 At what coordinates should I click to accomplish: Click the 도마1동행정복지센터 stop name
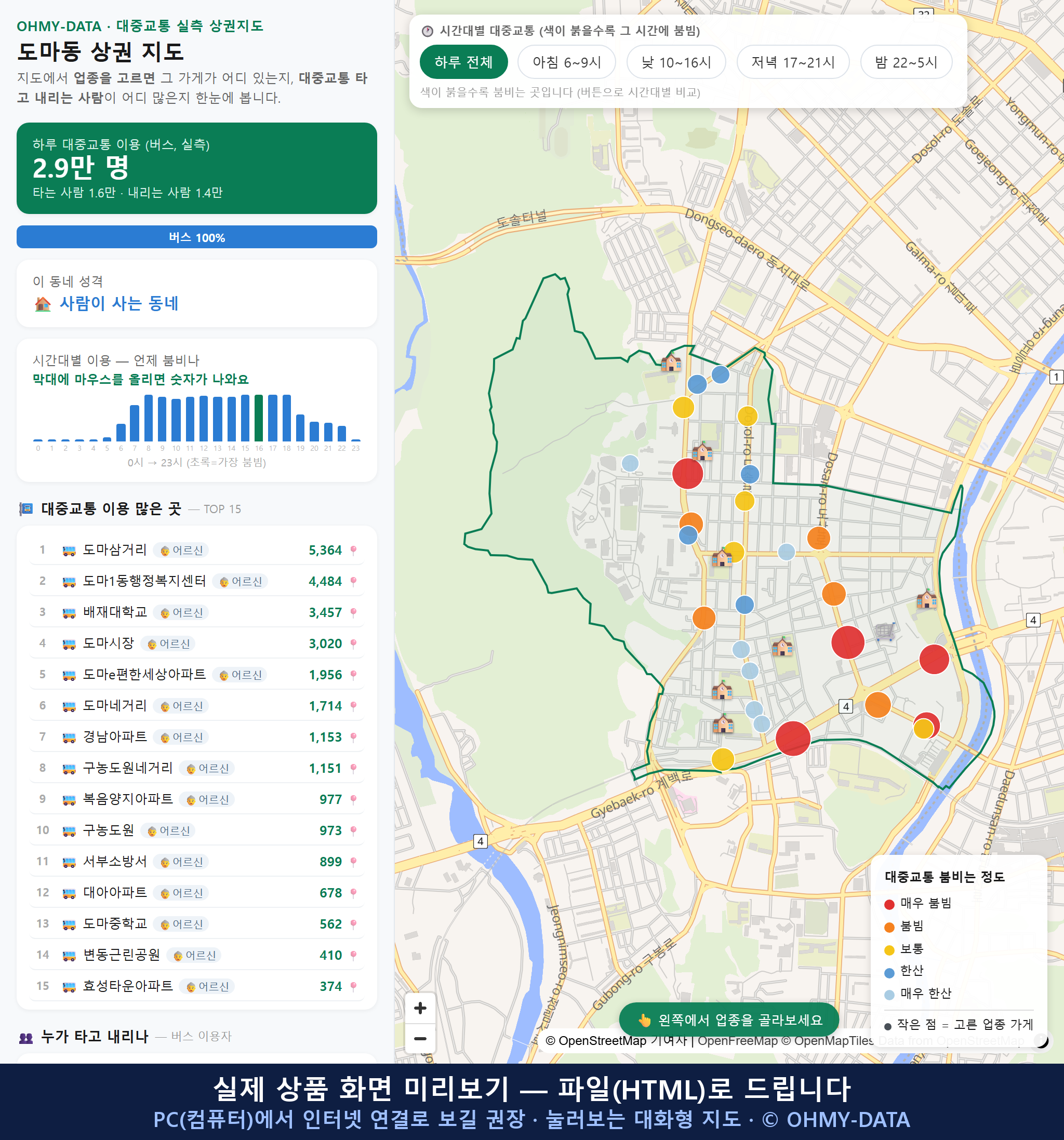[x=144, y=581]
